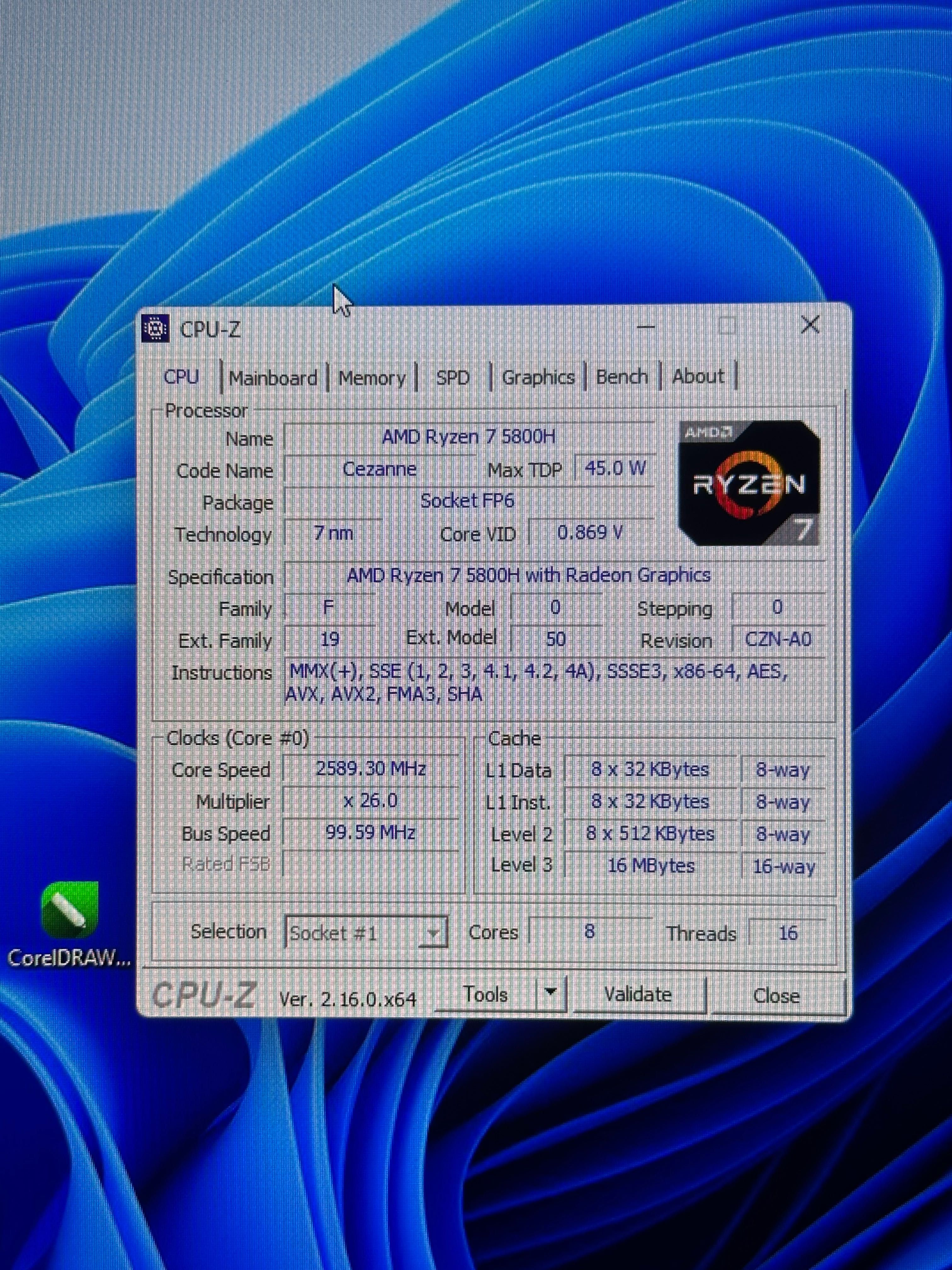Click the Ryzen 7 processor logo
The image size is (952, 1270).
(x=749, y=483)
